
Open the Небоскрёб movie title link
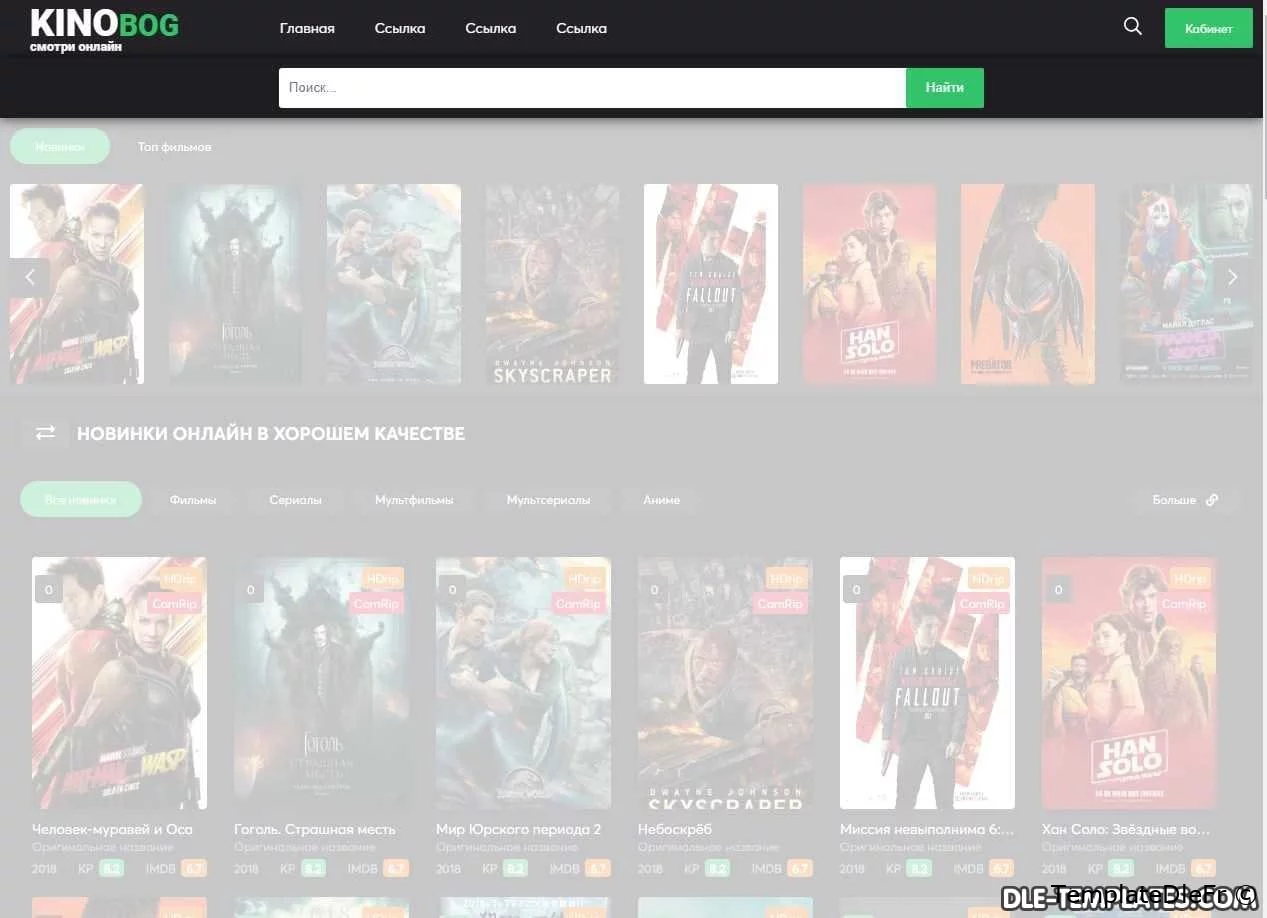pos(675,829)
